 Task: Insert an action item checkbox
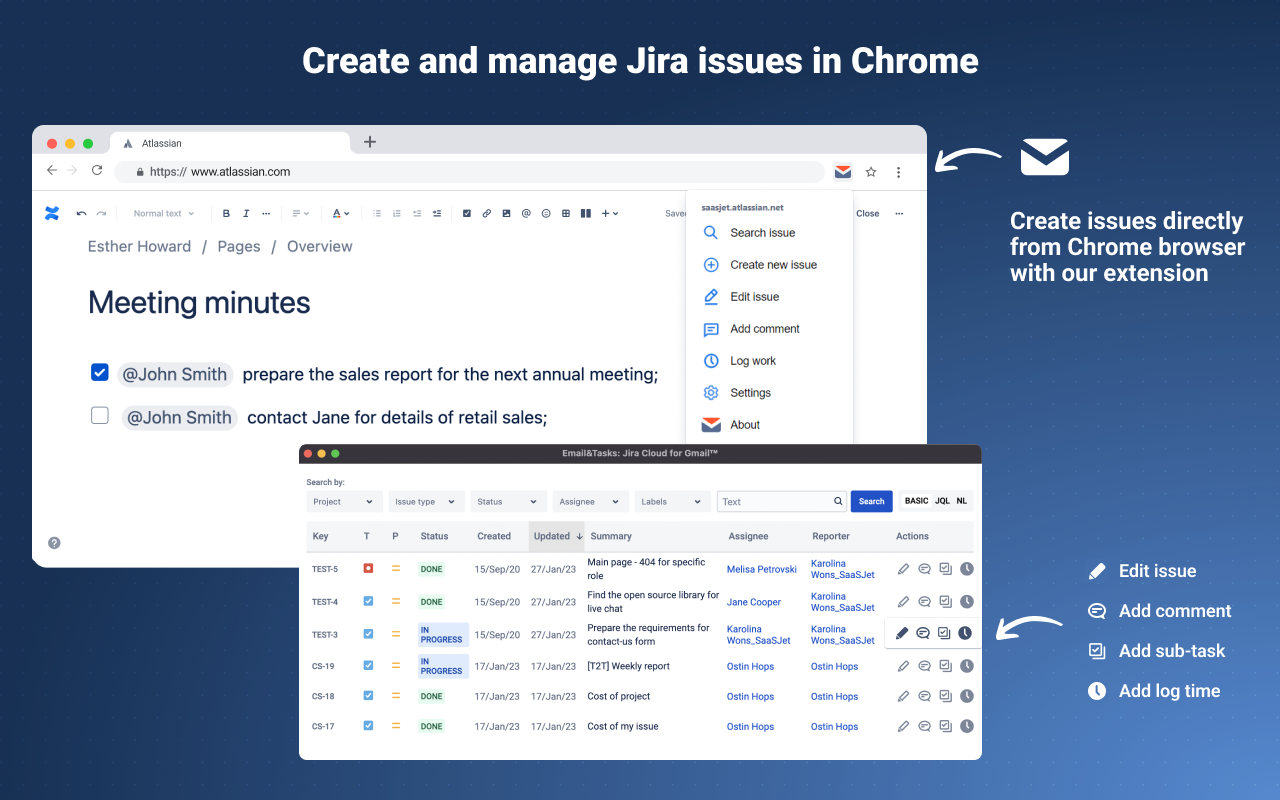click(x=467, y=213)
